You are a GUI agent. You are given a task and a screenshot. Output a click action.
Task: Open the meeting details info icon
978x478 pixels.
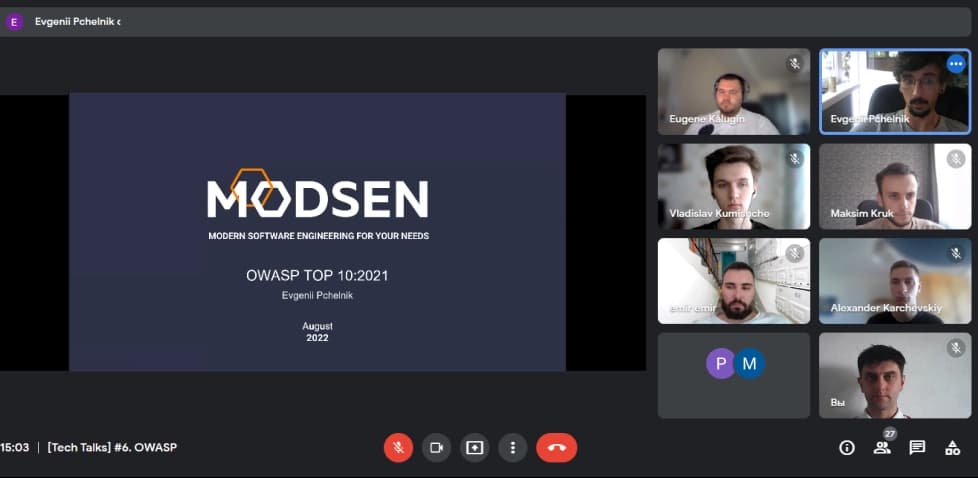pos(847,447)
